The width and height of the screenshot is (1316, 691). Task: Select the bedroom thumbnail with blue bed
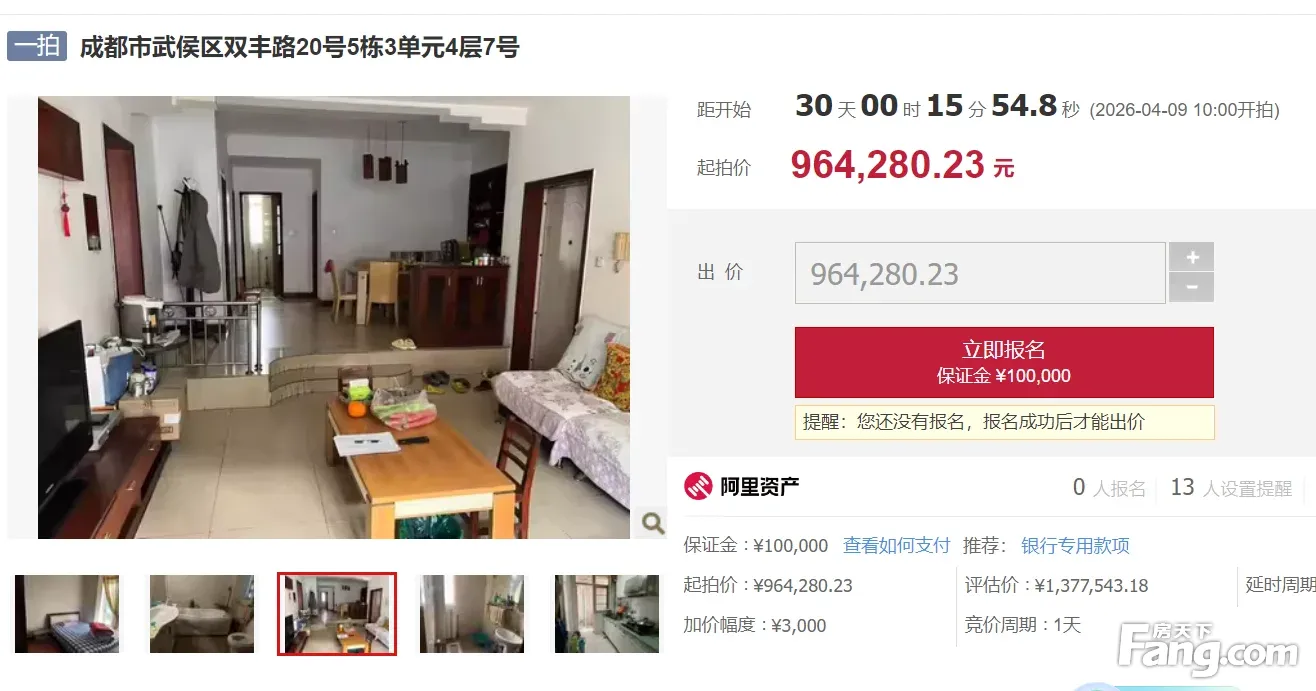tap(67, 614)
